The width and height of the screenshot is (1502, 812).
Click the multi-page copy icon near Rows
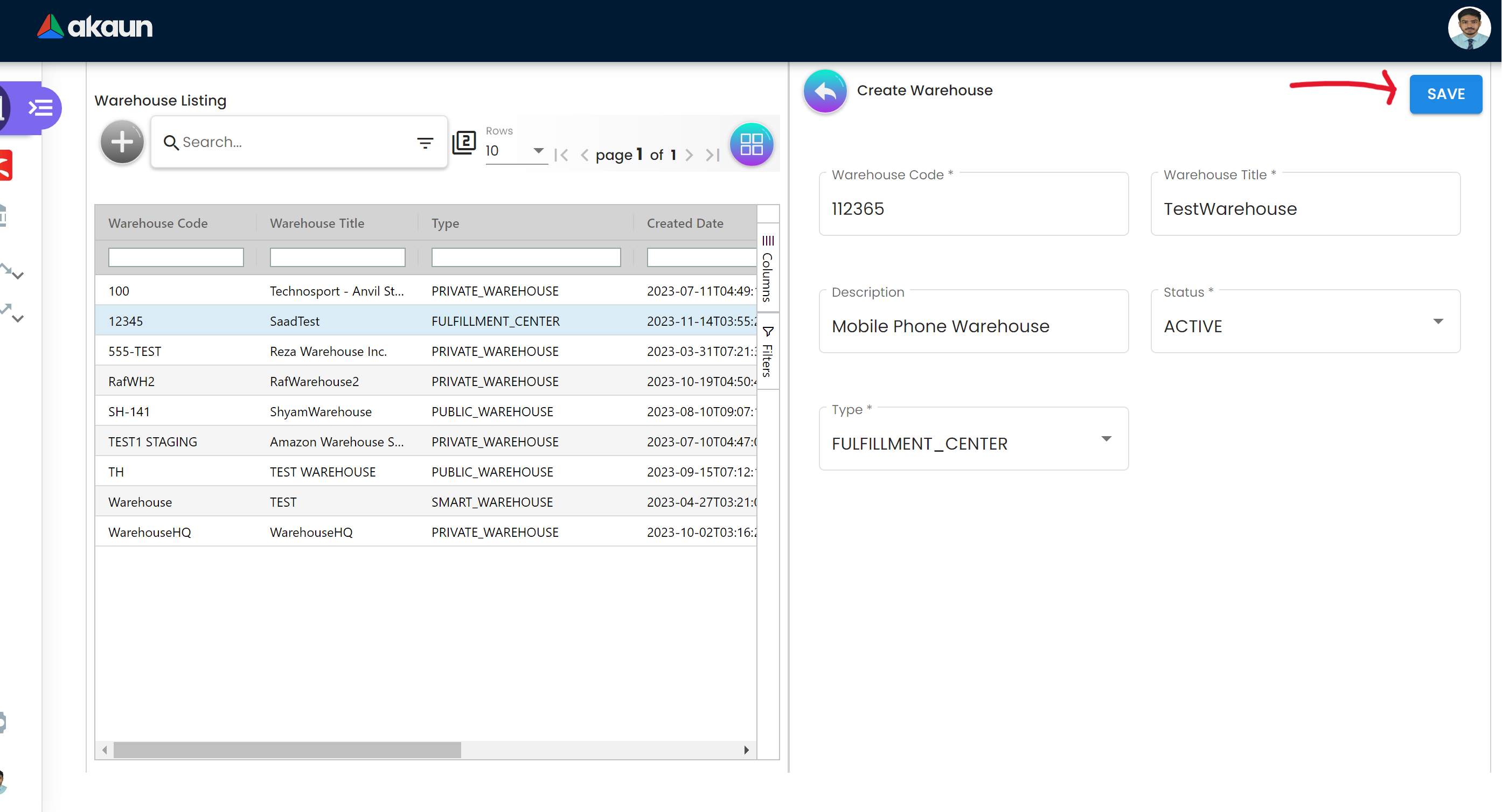(464, 142)
